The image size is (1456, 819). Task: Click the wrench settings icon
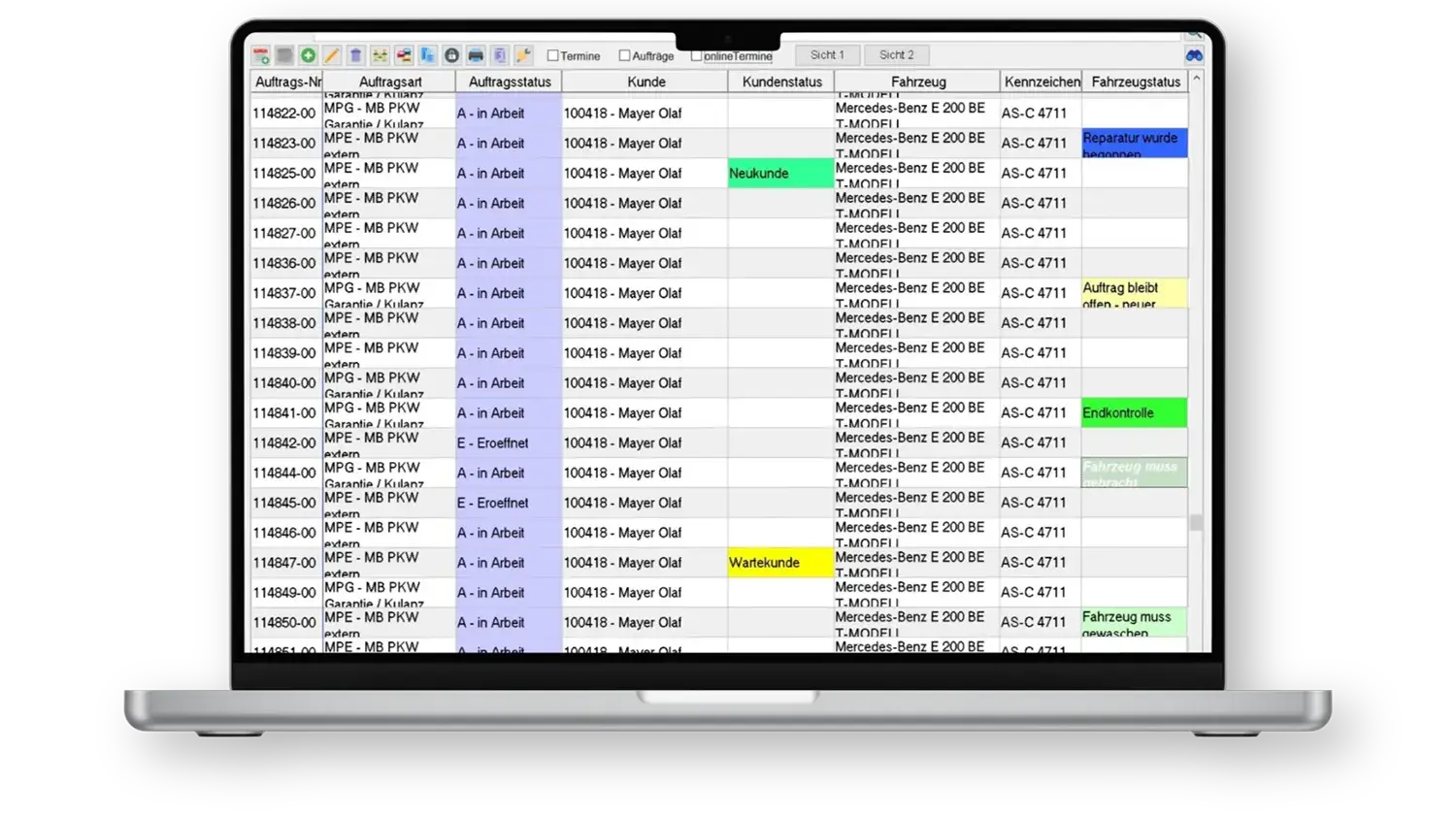tap(523, 55)
